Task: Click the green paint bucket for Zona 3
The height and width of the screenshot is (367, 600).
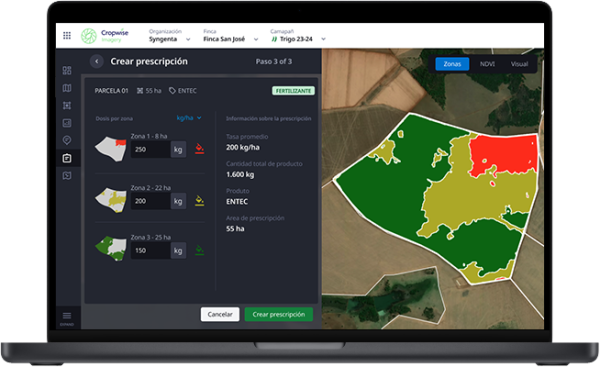Action: point(199,250)
